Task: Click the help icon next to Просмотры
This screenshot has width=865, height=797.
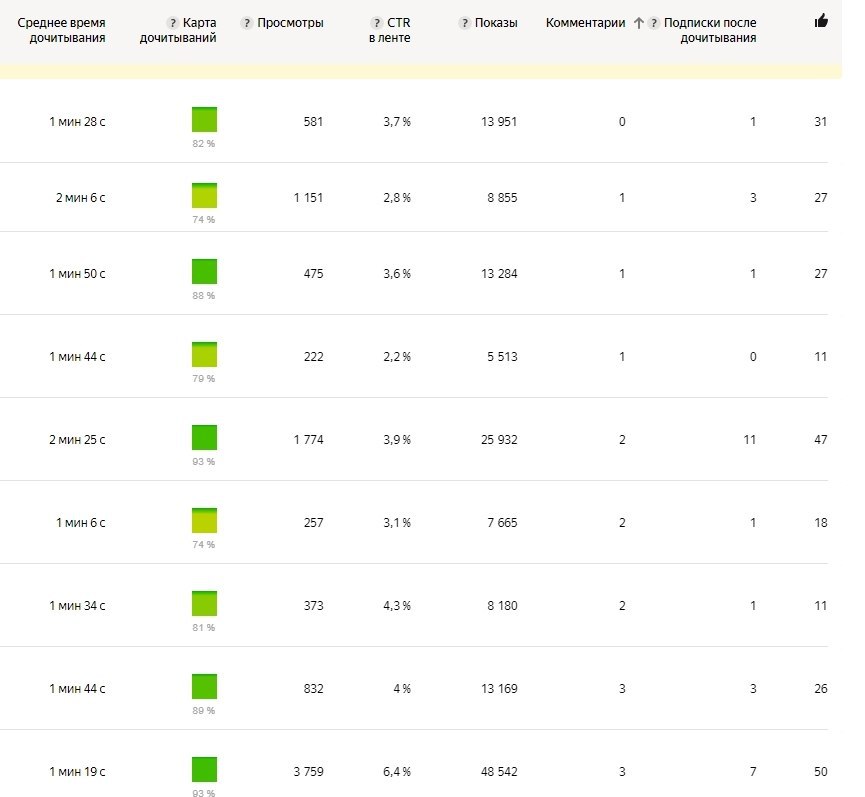Action: click(247, 23)
